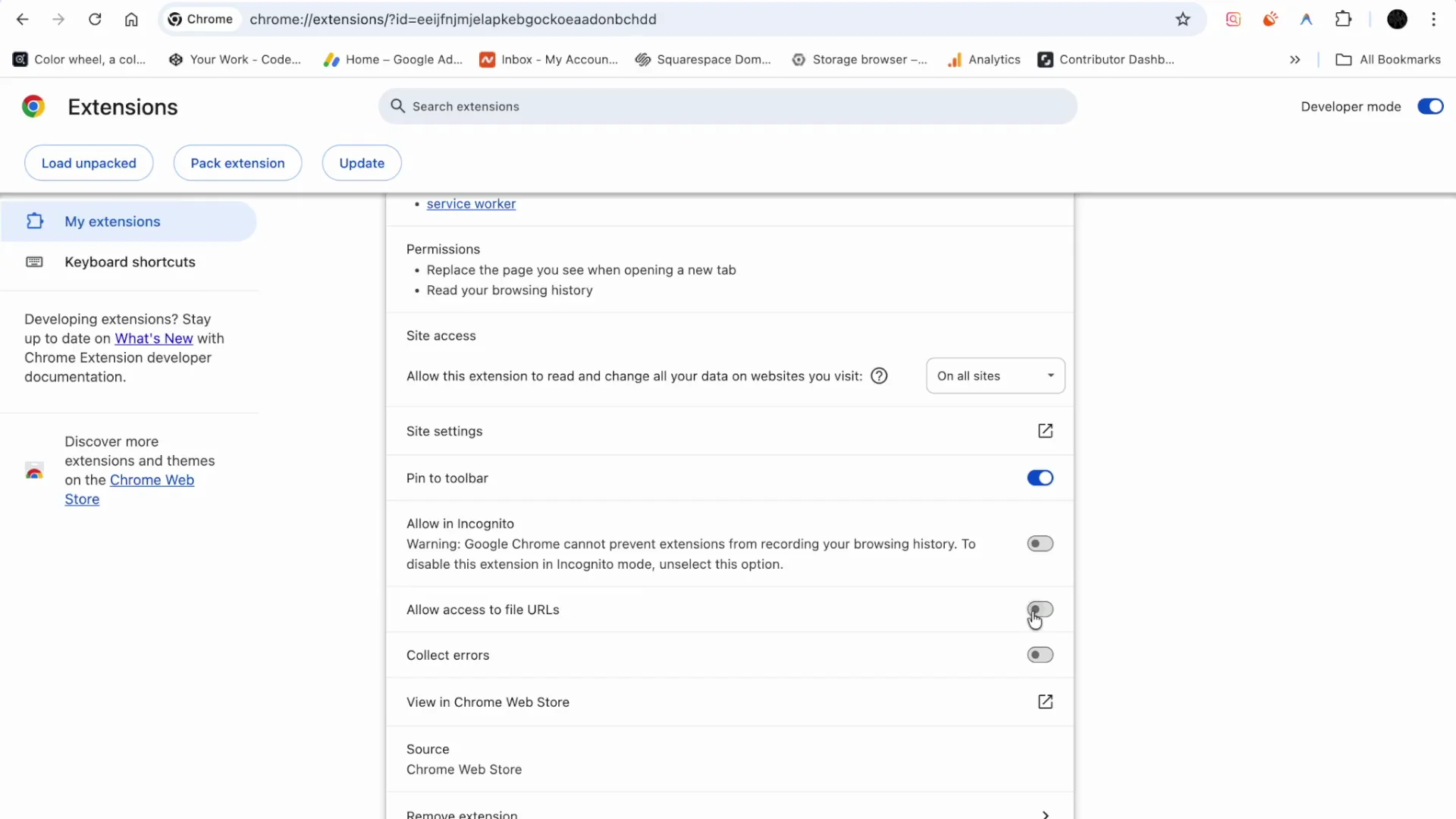Turn on Collect errors
The height and width of the screenshot is (819, 1456).
[x=1040, y=654]
